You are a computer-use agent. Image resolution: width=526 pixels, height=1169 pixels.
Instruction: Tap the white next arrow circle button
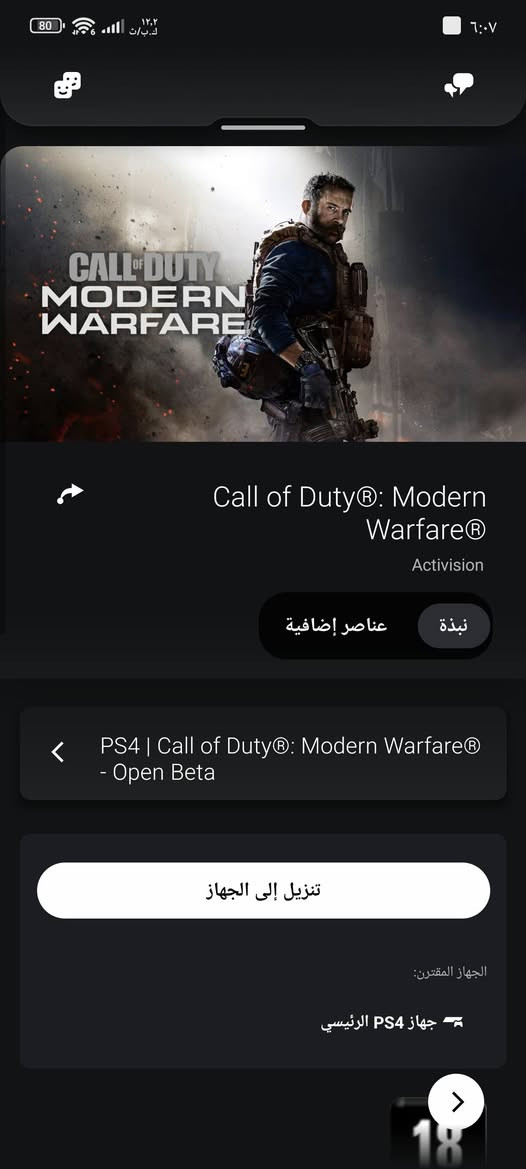coord(456,1102)
